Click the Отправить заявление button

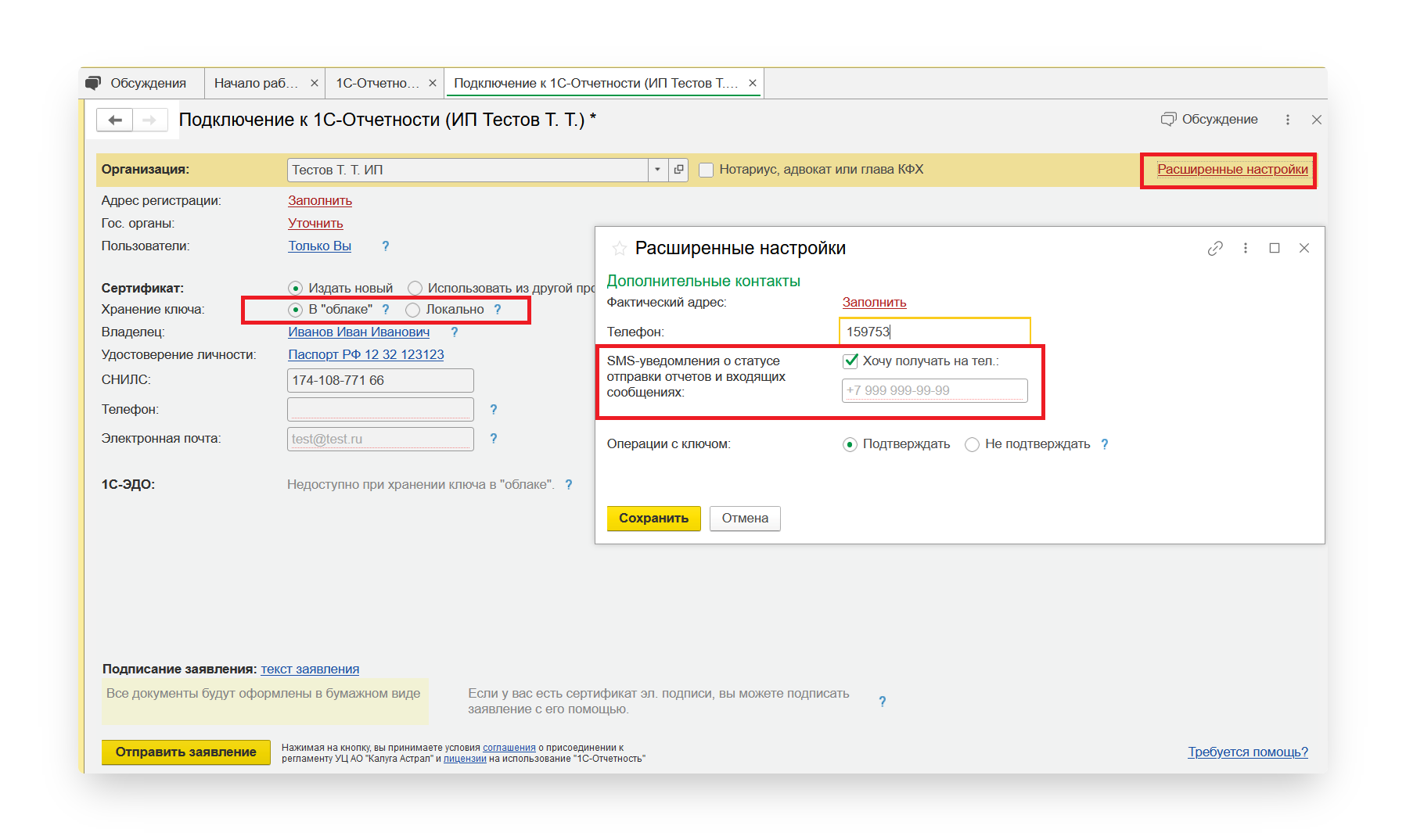[185, 752]
